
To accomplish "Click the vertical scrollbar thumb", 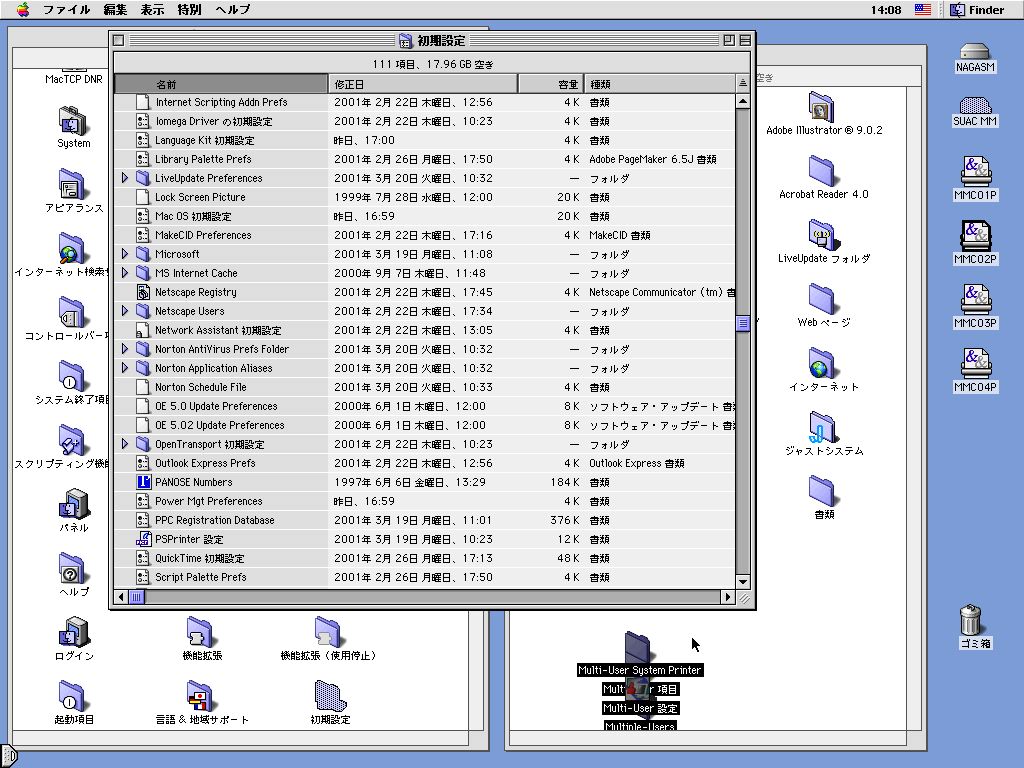I will [x=742, y=323].
